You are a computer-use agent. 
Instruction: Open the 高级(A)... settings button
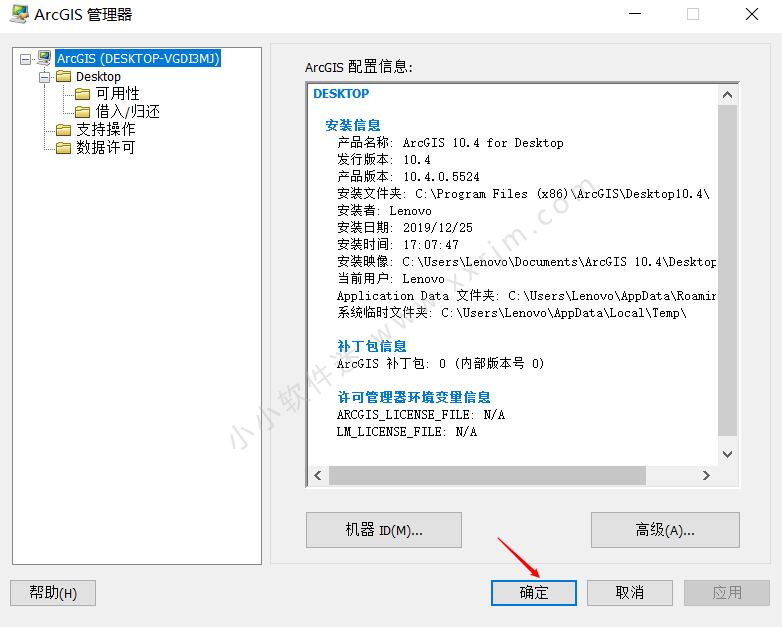click(x=665, y=530)
